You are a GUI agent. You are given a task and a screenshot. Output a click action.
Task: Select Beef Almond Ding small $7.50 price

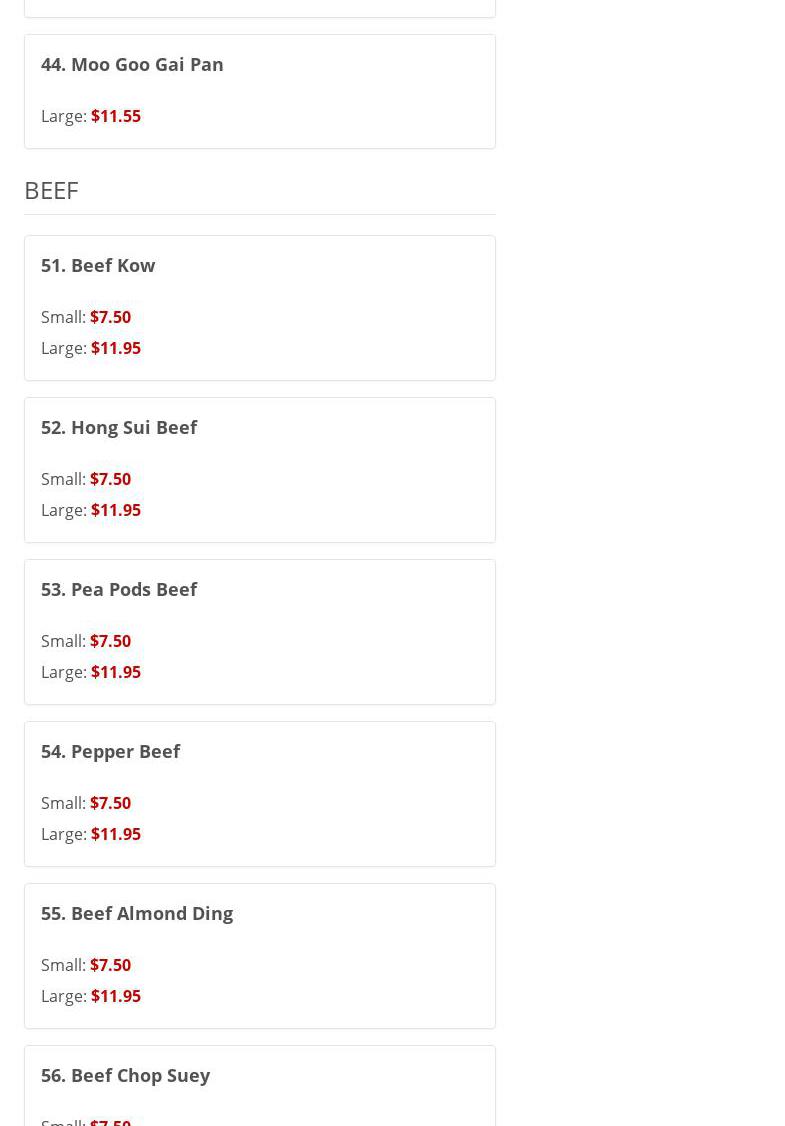110,965
